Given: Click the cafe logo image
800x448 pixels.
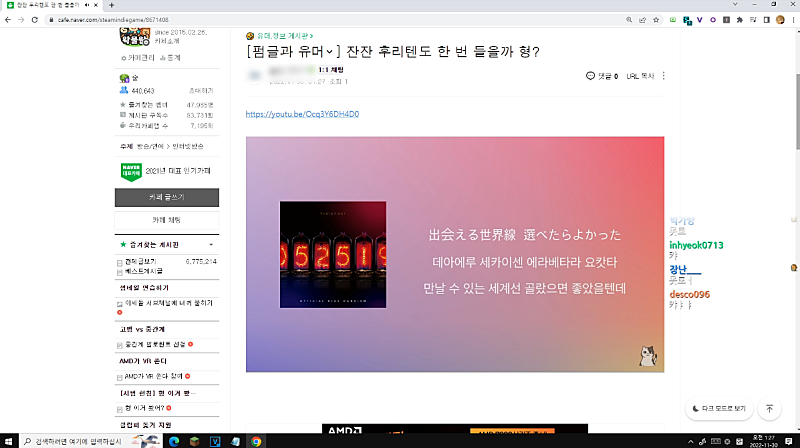Looking at the screenshot, I should [x=135, y=37].
